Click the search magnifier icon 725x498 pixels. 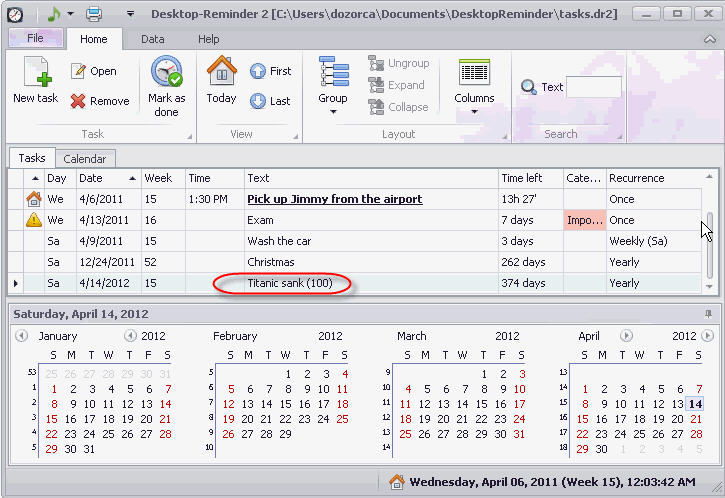tap(528, 87)
